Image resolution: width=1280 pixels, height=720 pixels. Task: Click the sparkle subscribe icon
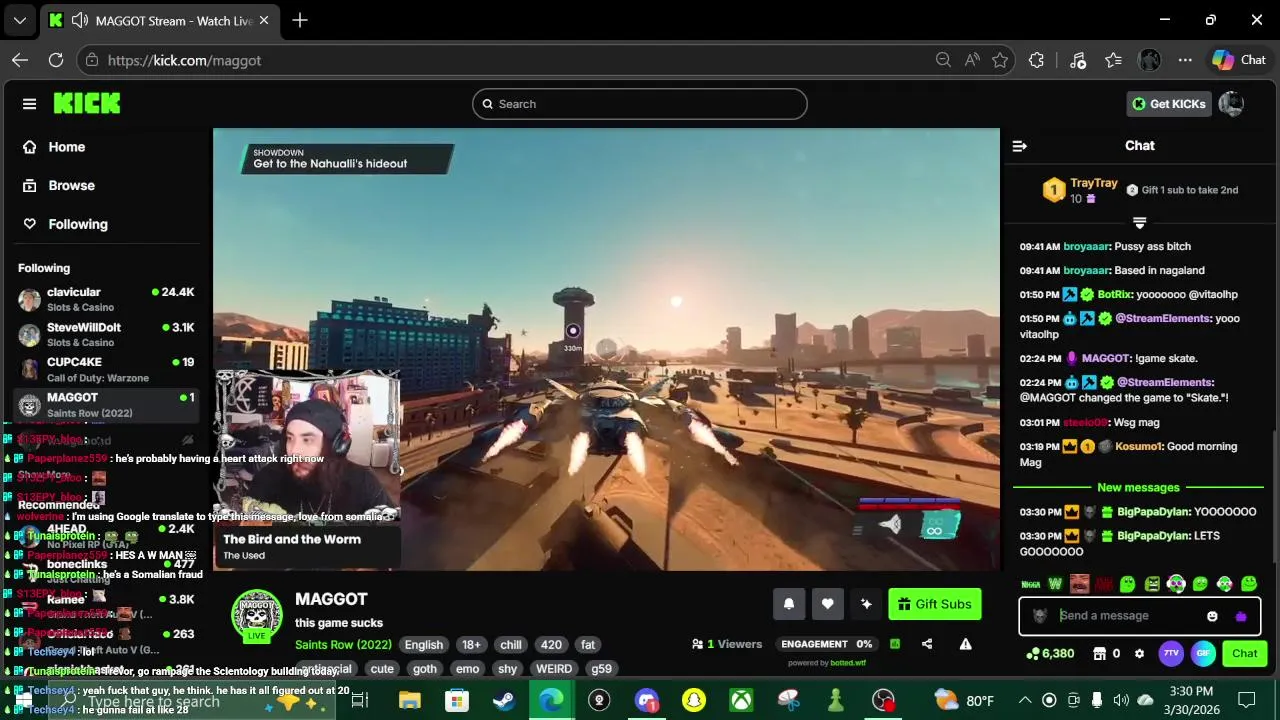click(866, 604)
